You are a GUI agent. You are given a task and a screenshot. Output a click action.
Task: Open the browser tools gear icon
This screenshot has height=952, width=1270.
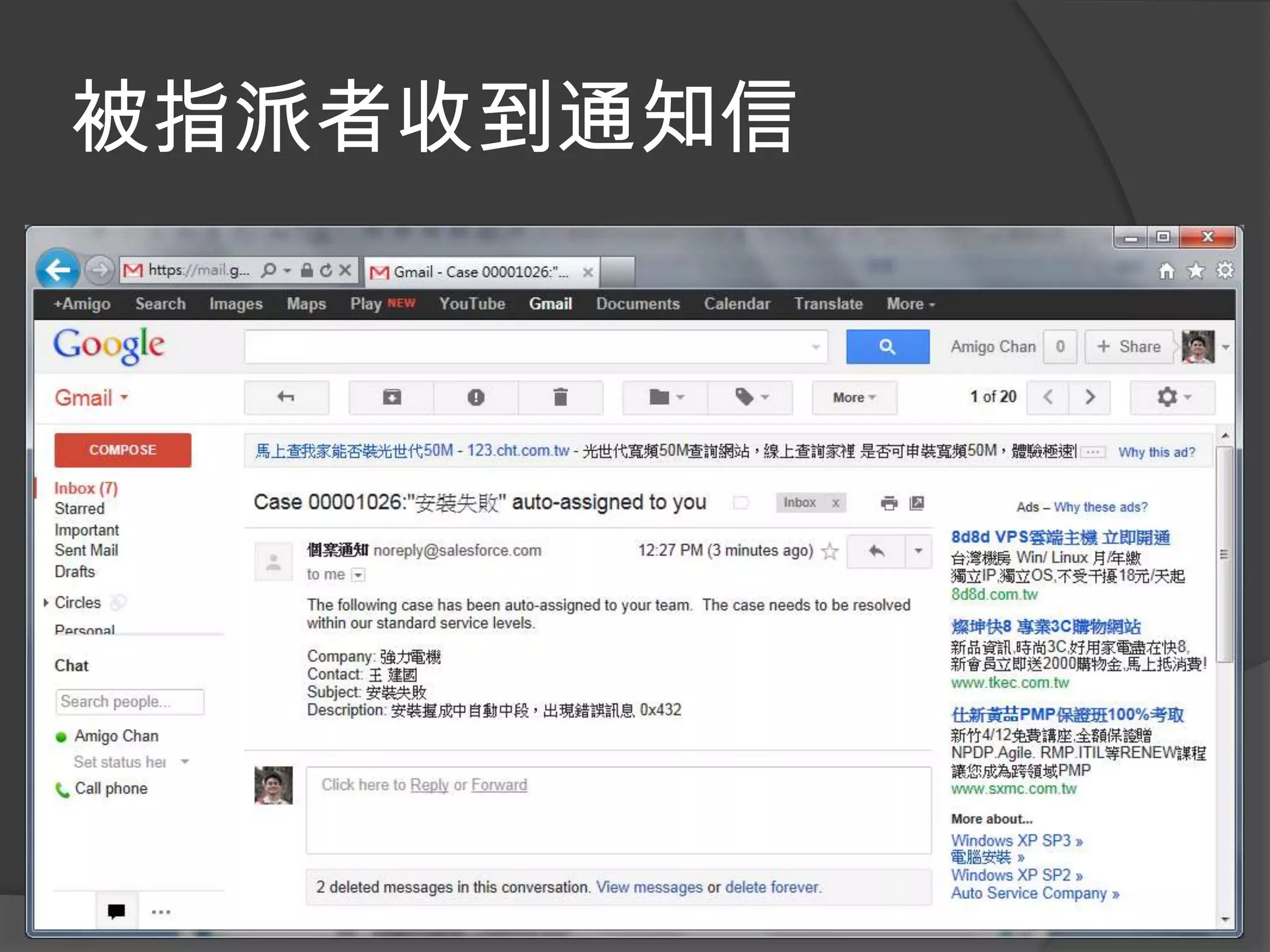(x=1225, y=270)
